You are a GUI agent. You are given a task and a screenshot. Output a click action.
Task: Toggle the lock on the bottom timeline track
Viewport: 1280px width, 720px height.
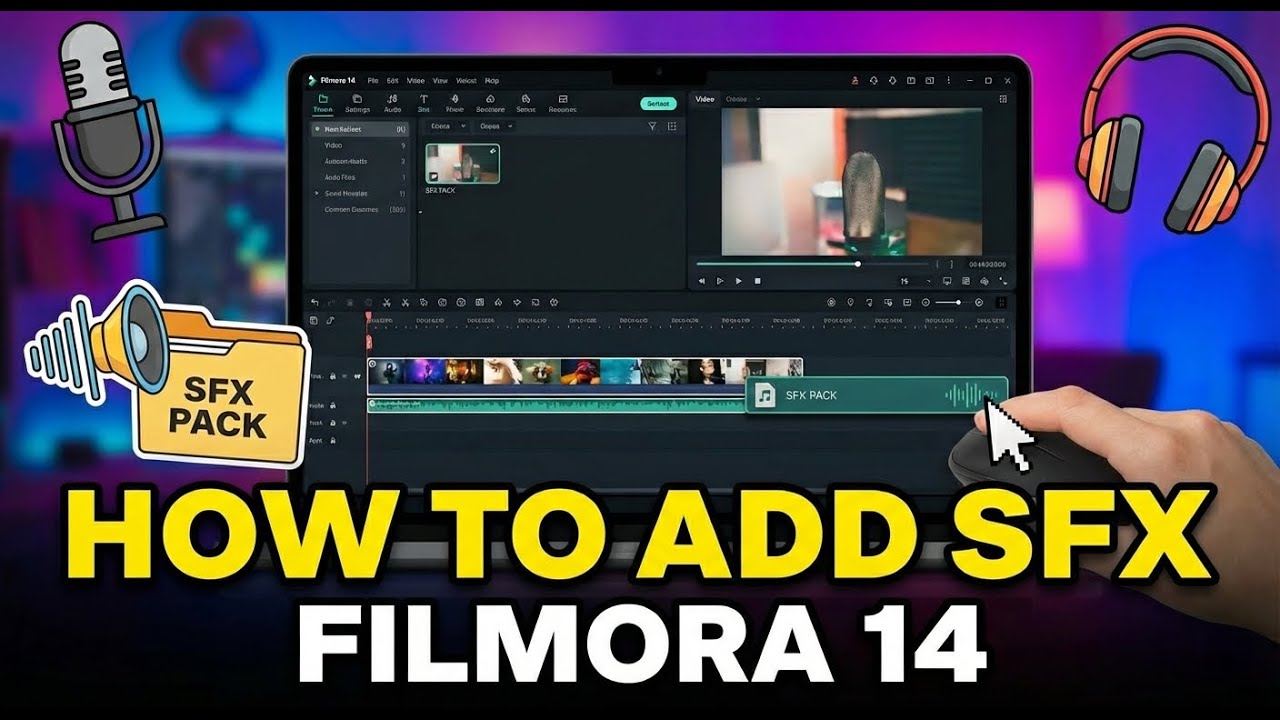pos(333,440)
